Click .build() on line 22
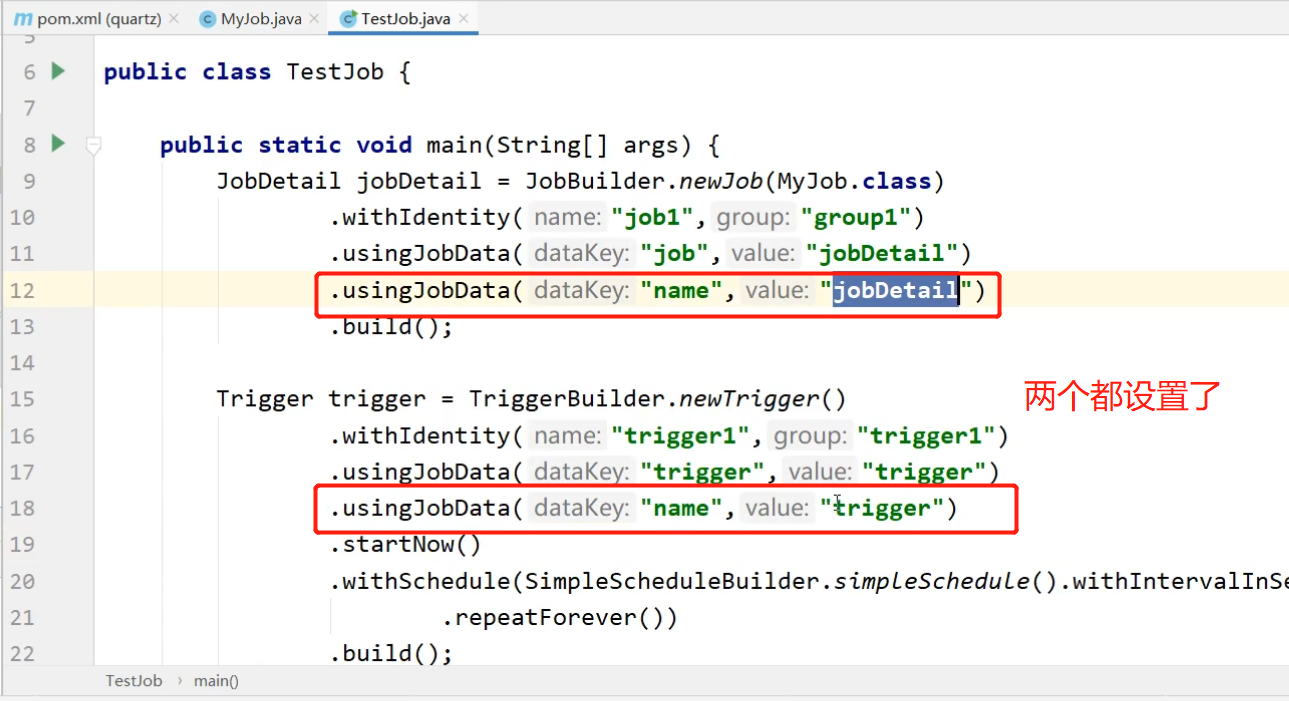Image resolution: width=1289 pixels, height=701 pixels. click(392, 653)
